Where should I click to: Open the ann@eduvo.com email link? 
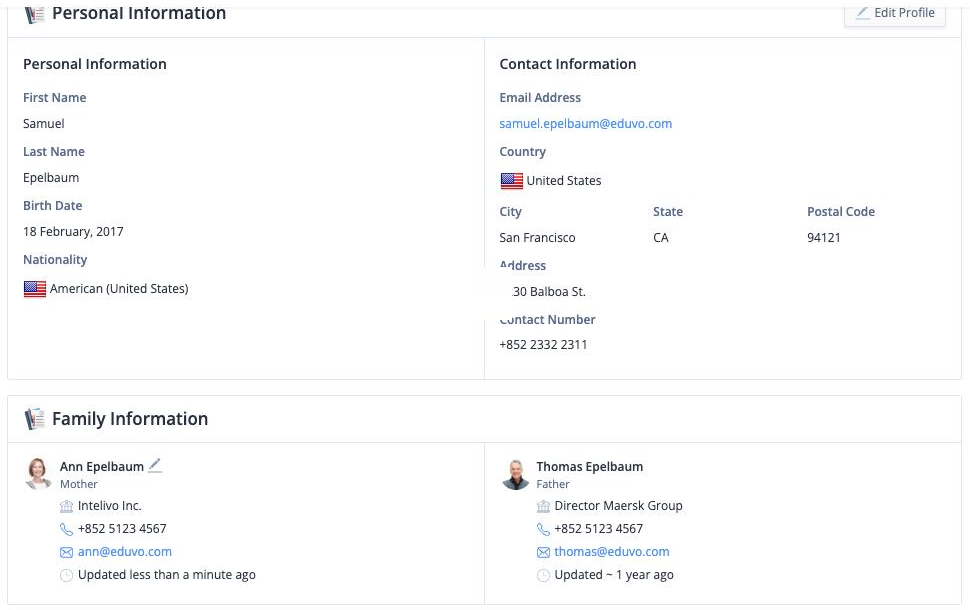coord(124,552)
